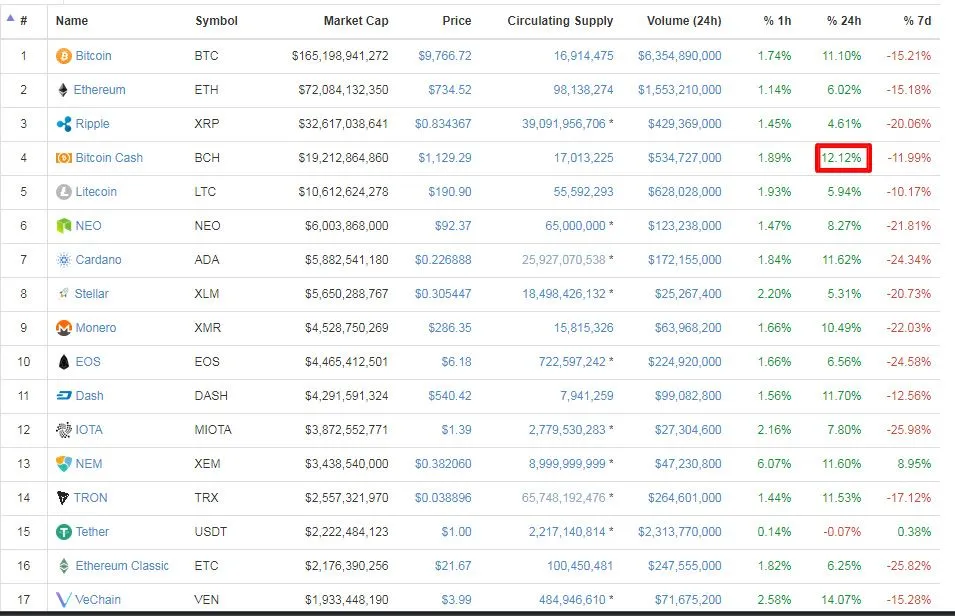Screen dimensions: 955x616
Task: Click the Litecoin logo icon
Action: point(63,192)
